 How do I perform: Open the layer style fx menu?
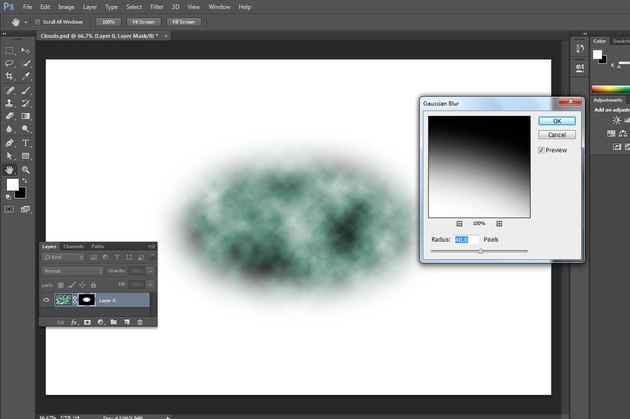coord(74,322)
